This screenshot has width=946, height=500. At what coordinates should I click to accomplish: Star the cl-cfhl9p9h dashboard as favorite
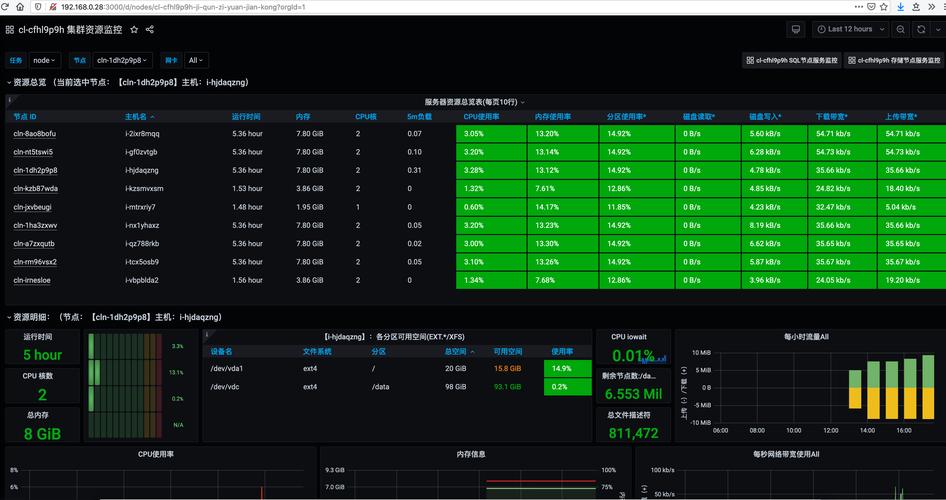(134, 30)
